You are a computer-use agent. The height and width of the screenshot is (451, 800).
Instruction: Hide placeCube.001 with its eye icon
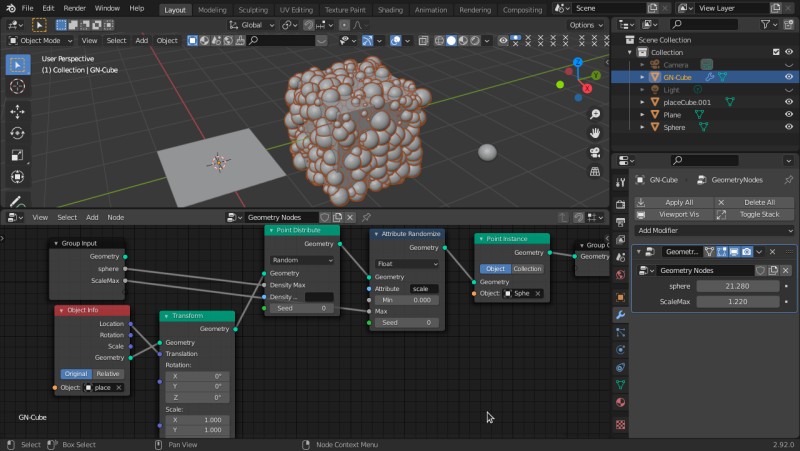coord(789,102)
